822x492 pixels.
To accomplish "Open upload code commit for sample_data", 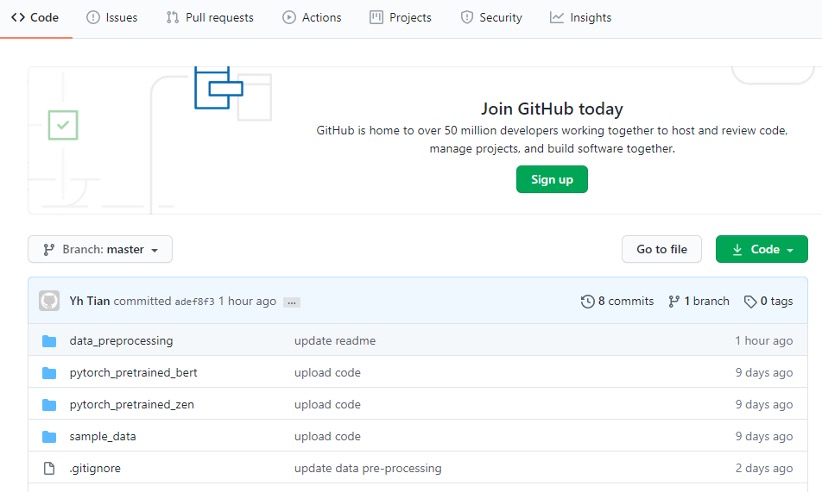I will (327, 436).
